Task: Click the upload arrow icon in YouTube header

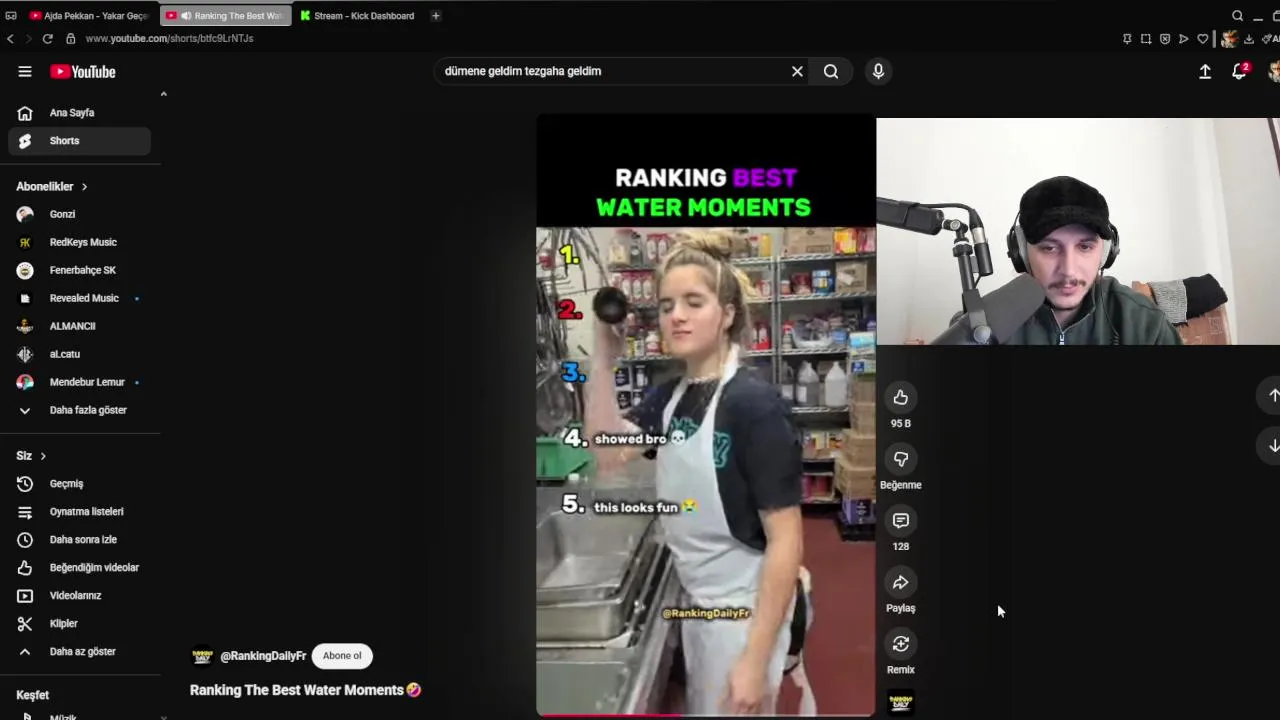Action: 1205,71
